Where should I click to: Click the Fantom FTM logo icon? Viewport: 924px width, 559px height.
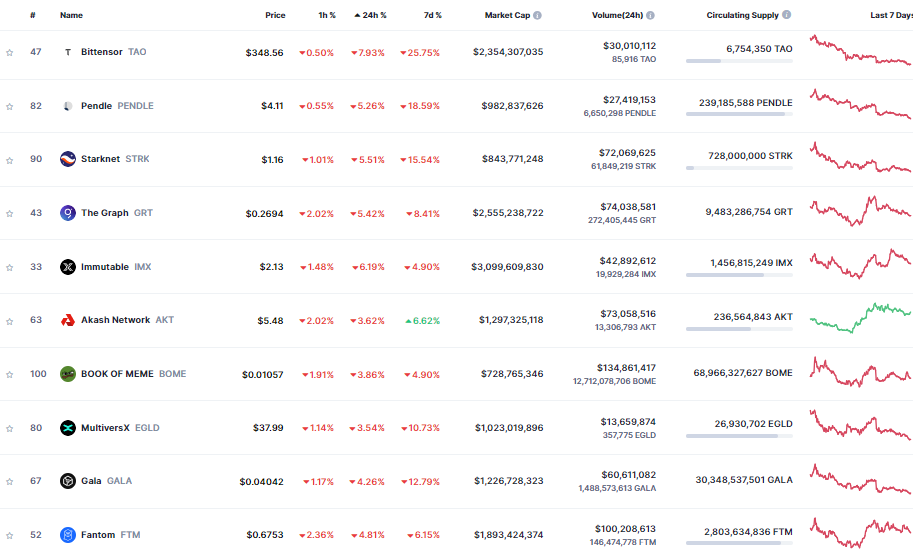click(68, 535)
